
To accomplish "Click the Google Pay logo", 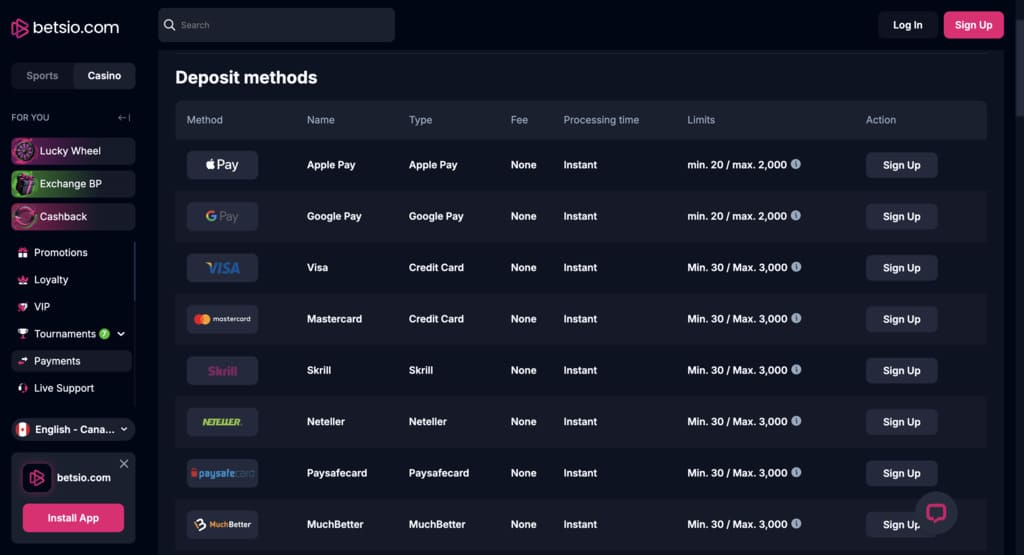I will click(x=222, y=216).
